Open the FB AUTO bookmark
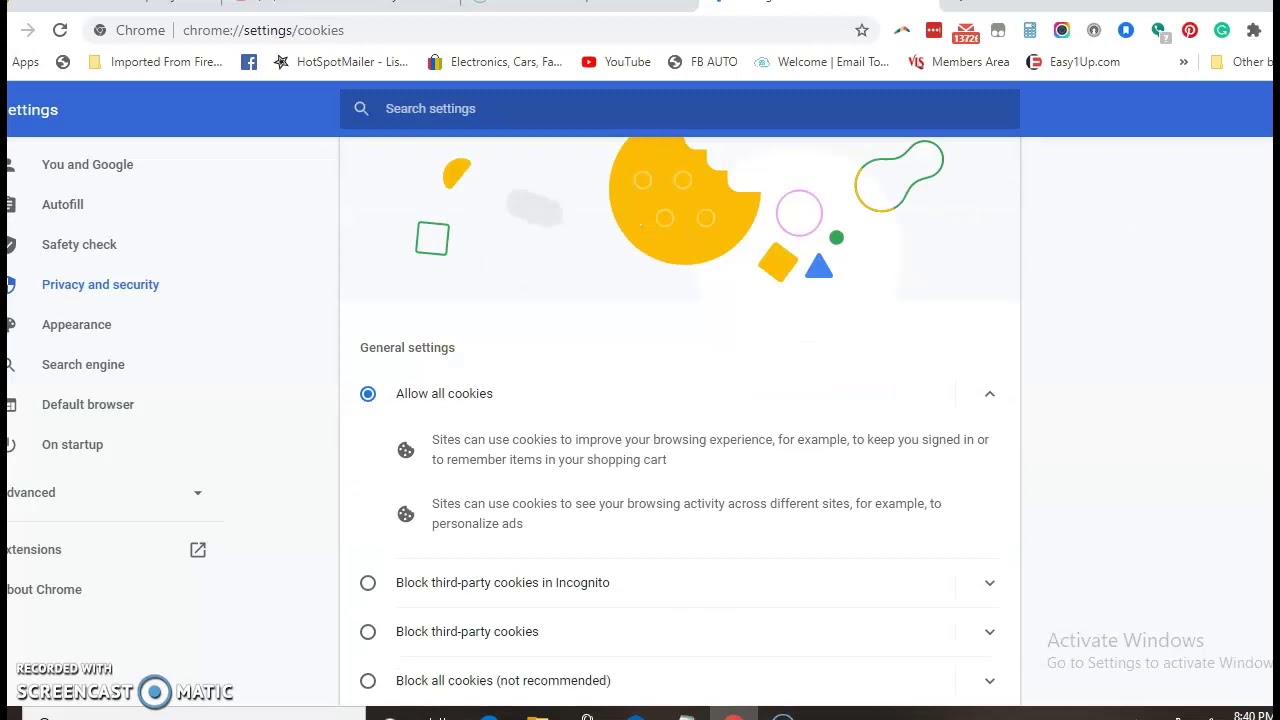1280x720 pixels. click(x=702, y=62)
